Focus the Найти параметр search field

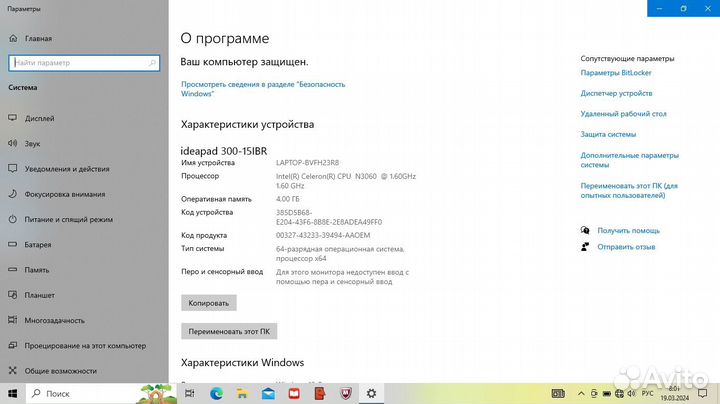point(84,63)
